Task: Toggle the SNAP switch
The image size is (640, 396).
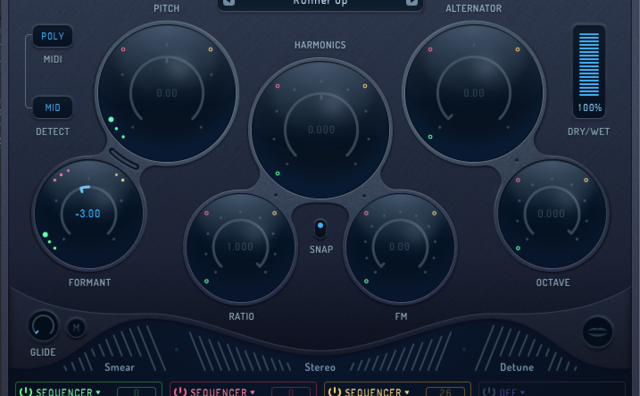Action: click(320, 229)
